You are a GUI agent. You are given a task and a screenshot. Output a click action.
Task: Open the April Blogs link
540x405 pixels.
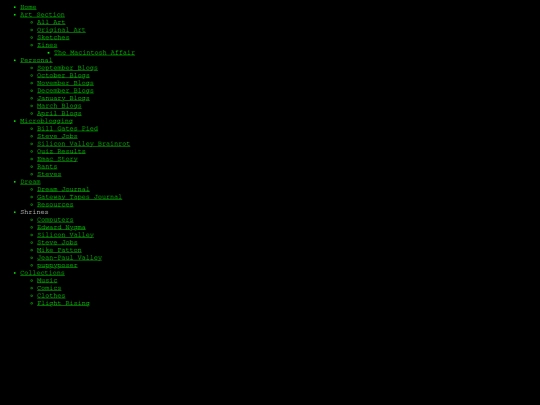tap(59, 113)
